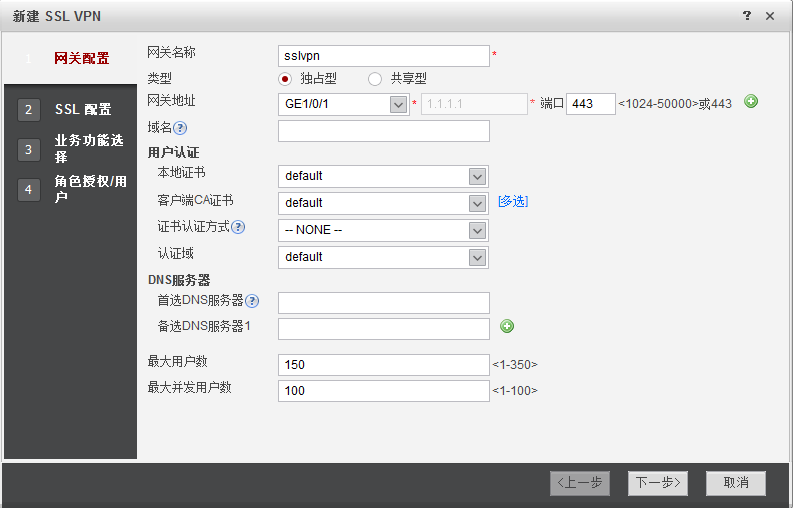
Task: Click the DNS服务器 section heading
Action: coord(179,280)
